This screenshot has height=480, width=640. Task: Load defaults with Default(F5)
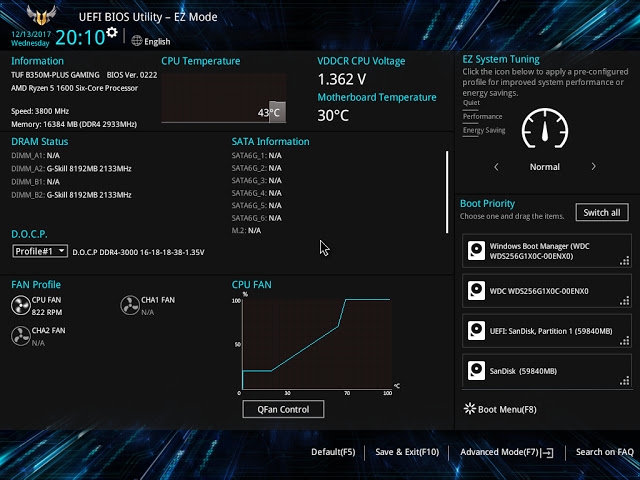click(x=333, y=452)
